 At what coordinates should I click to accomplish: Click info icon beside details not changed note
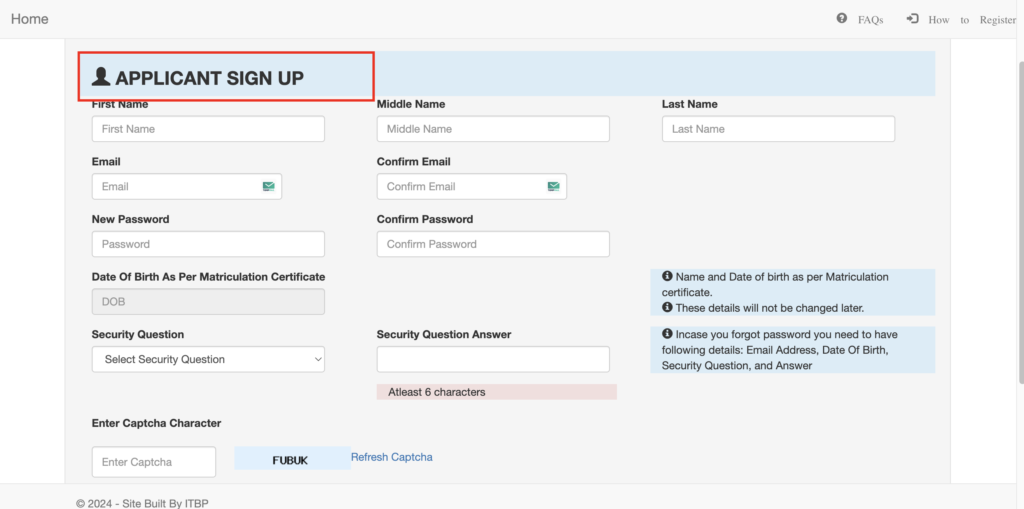(667, 307)
